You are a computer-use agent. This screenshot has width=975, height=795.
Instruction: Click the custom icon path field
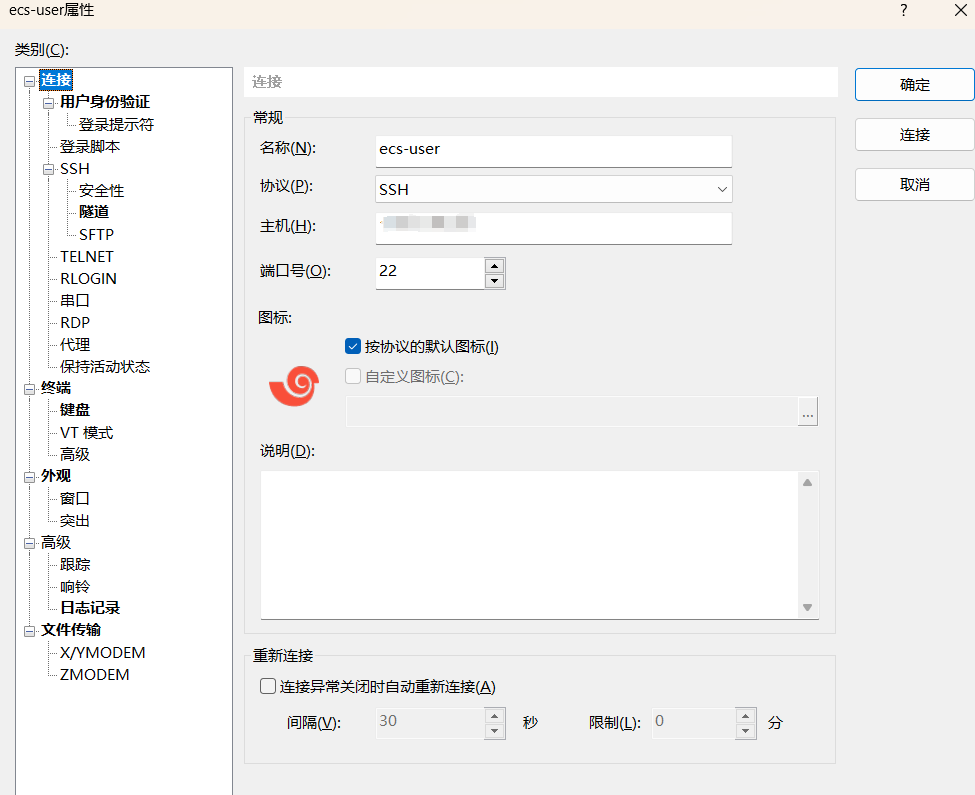571,412
